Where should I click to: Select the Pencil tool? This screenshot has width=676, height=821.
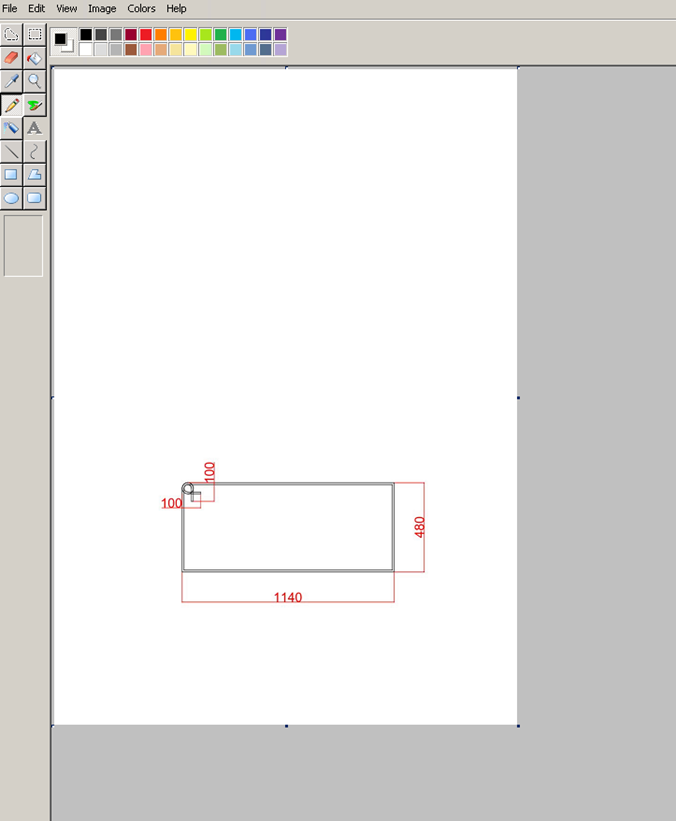11,105
